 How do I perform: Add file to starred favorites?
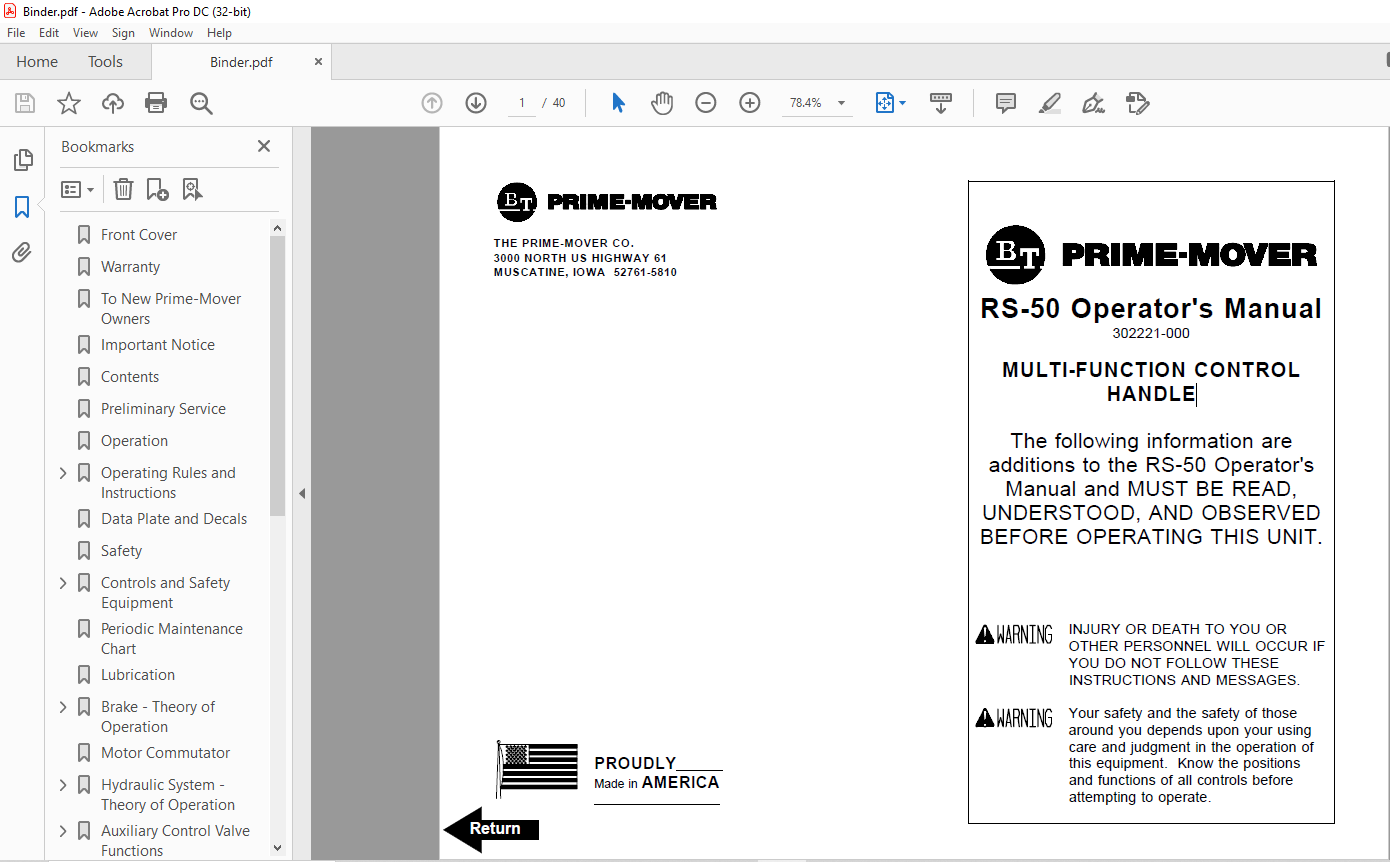pyautogui.click(x=69, y=103)
